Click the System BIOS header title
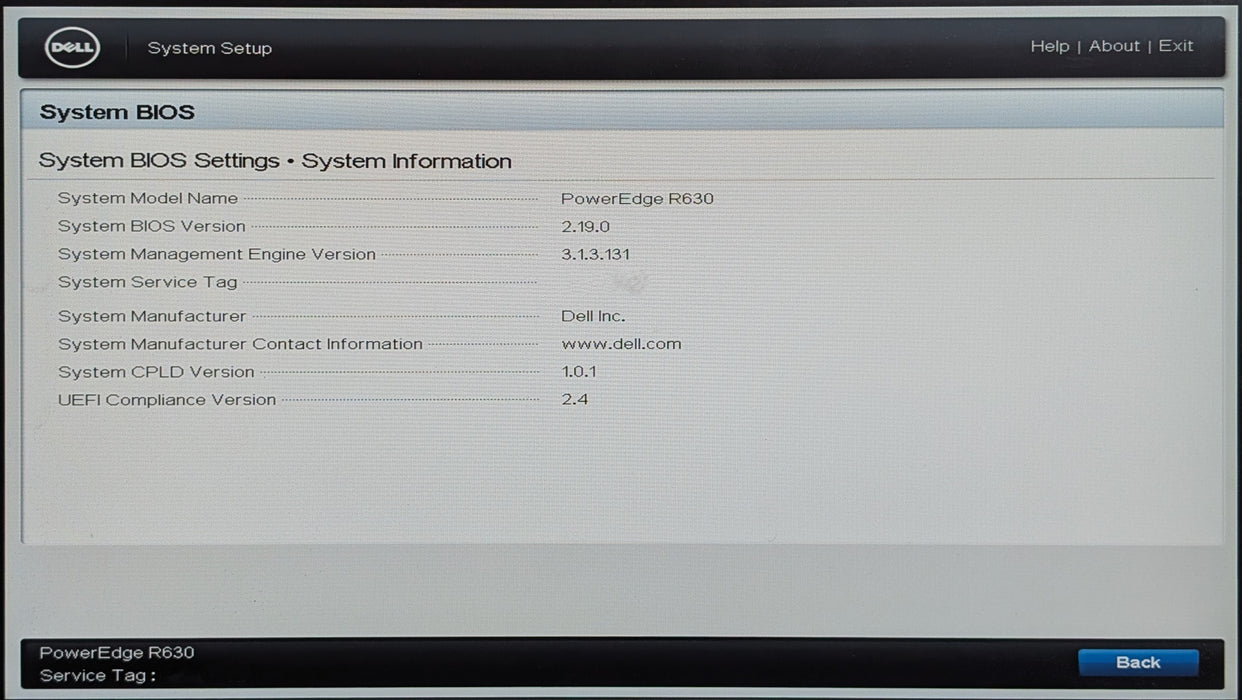This screenshot has height=700, width=1242. coord(117,112)
